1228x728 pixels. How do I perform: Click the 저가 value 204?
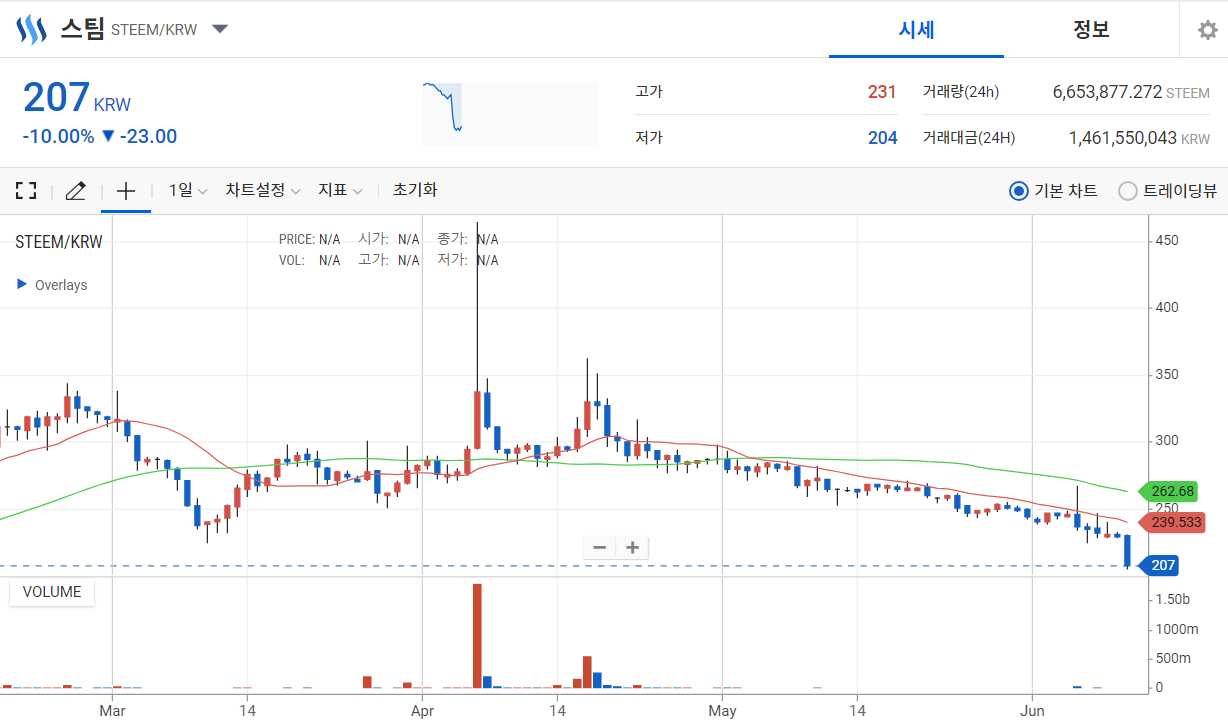tap(882, 138)
